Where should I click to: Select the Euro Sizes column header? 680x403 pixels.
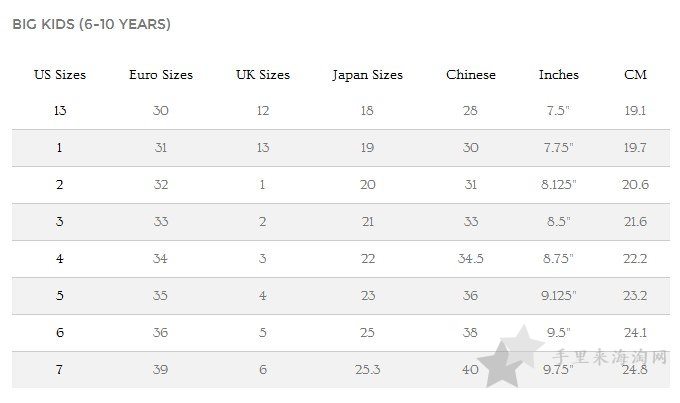161,75
